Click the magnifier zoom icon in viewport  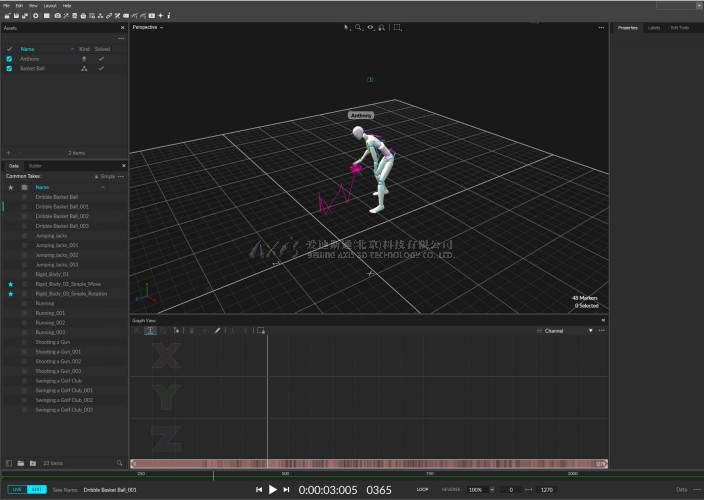pos(359,27)
